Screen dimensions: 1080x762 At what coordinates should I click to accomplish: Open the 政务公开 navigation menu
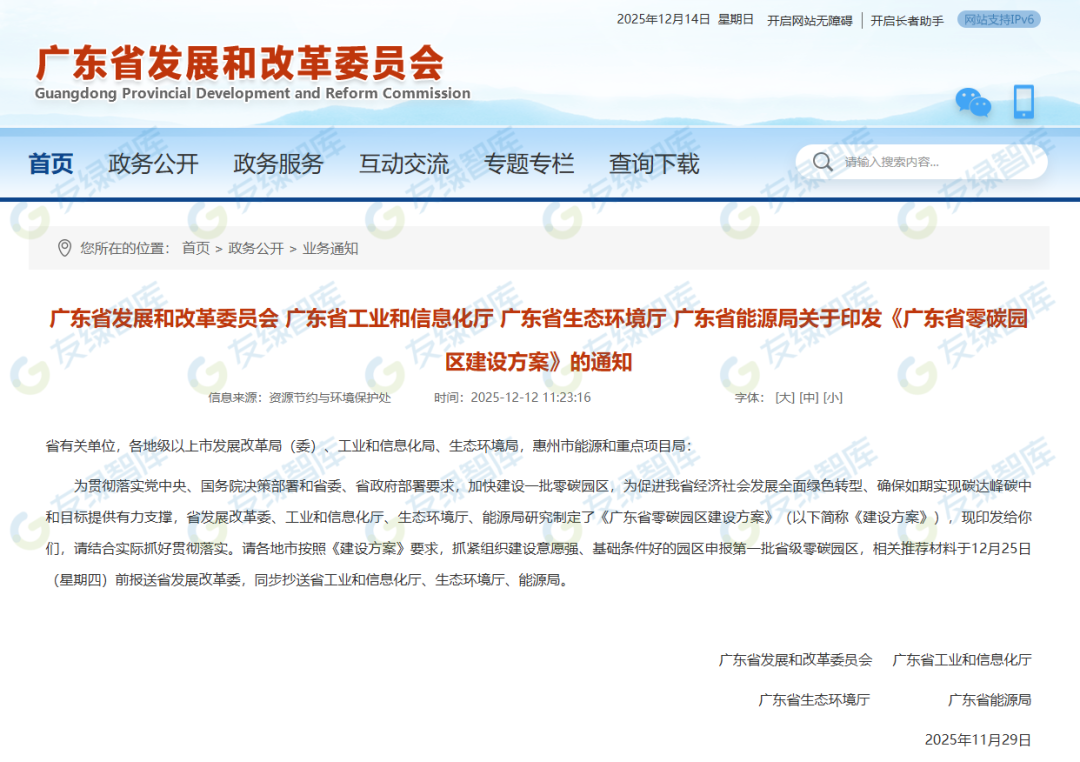(x=153, y=164)
